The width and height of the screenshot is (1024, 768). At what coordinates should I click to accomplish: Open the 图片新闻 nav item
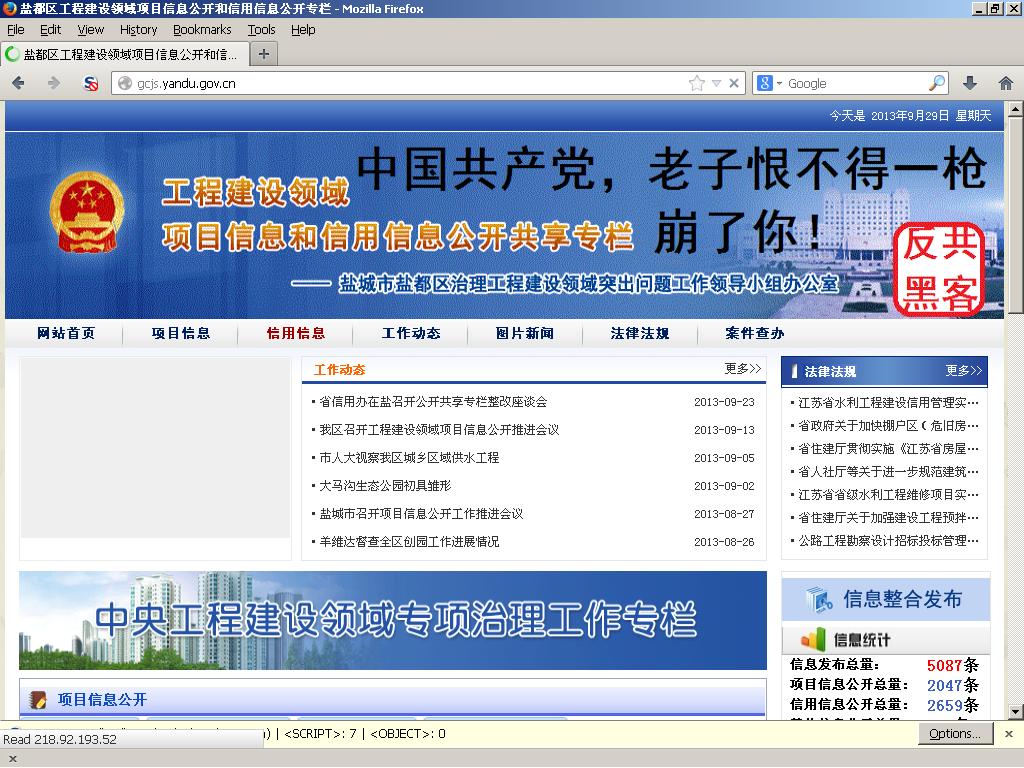(525, 333)
